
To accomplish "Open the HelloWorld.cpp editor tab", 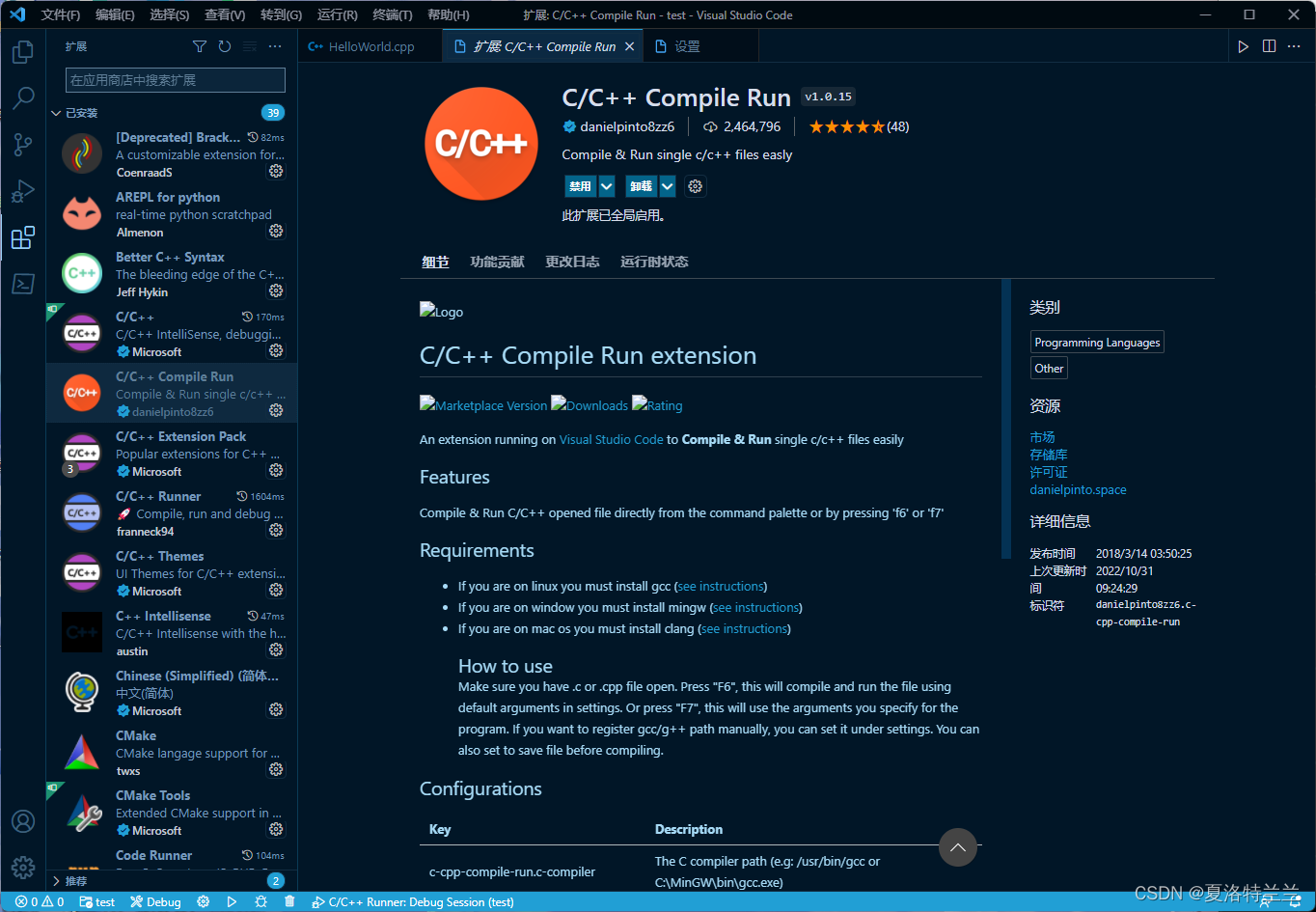I will click(370, 46).
